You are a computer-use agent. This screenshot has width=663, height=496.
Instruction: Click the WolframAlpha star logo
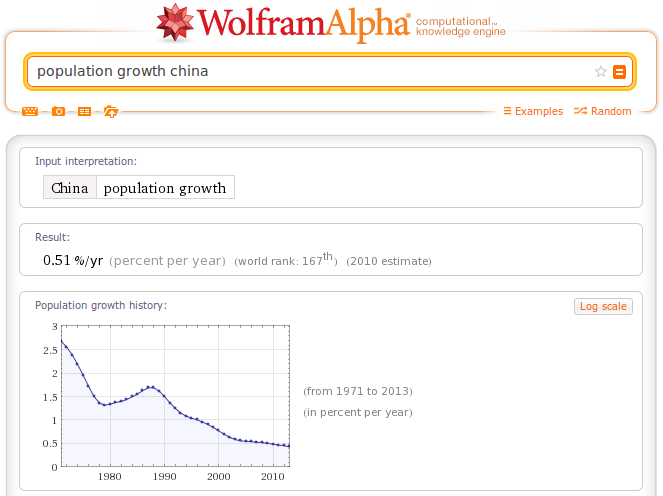(x=175, y=22)
